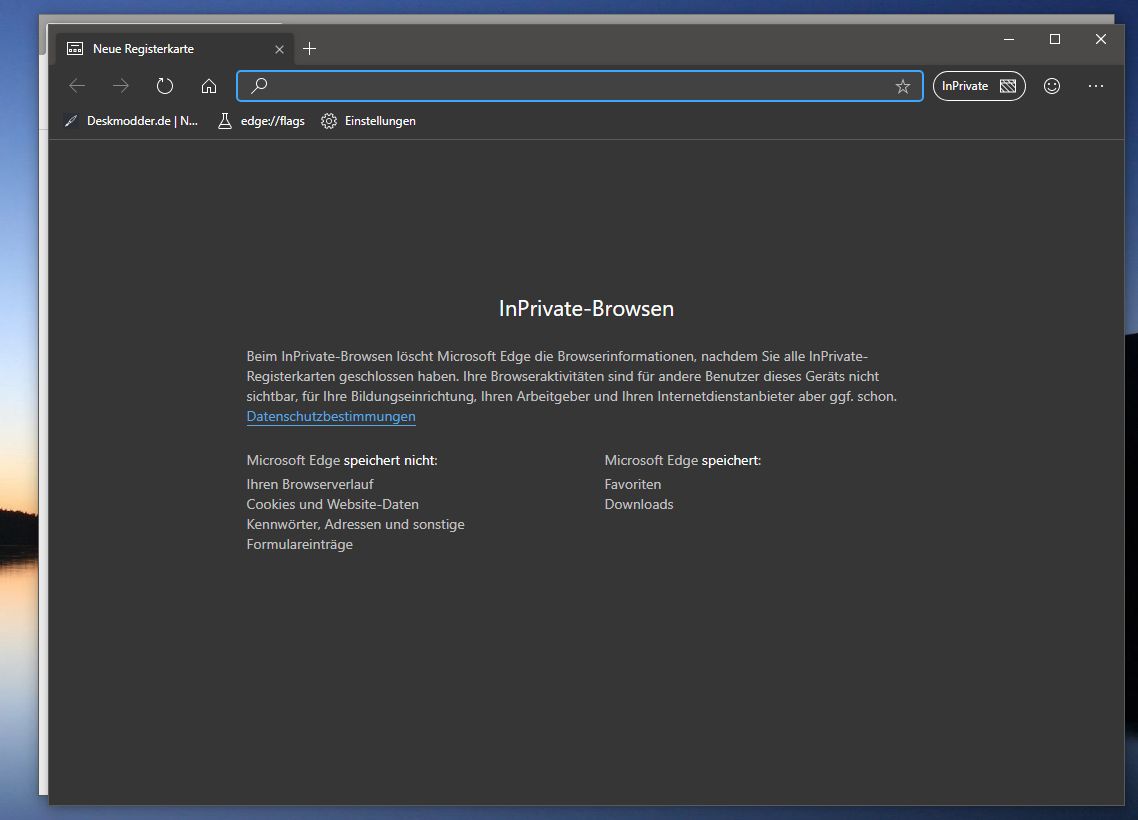Go forward with the forward arrow
This screenshot has height=820, width=1138.
point(121,86)
